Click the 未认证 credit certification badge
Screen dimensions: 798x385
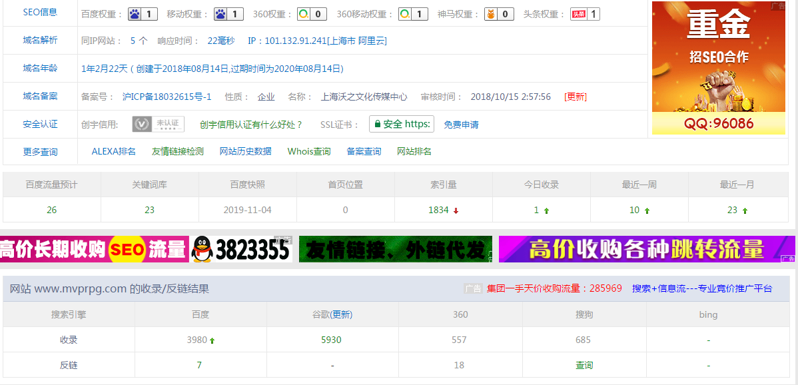tap(158, 124)
